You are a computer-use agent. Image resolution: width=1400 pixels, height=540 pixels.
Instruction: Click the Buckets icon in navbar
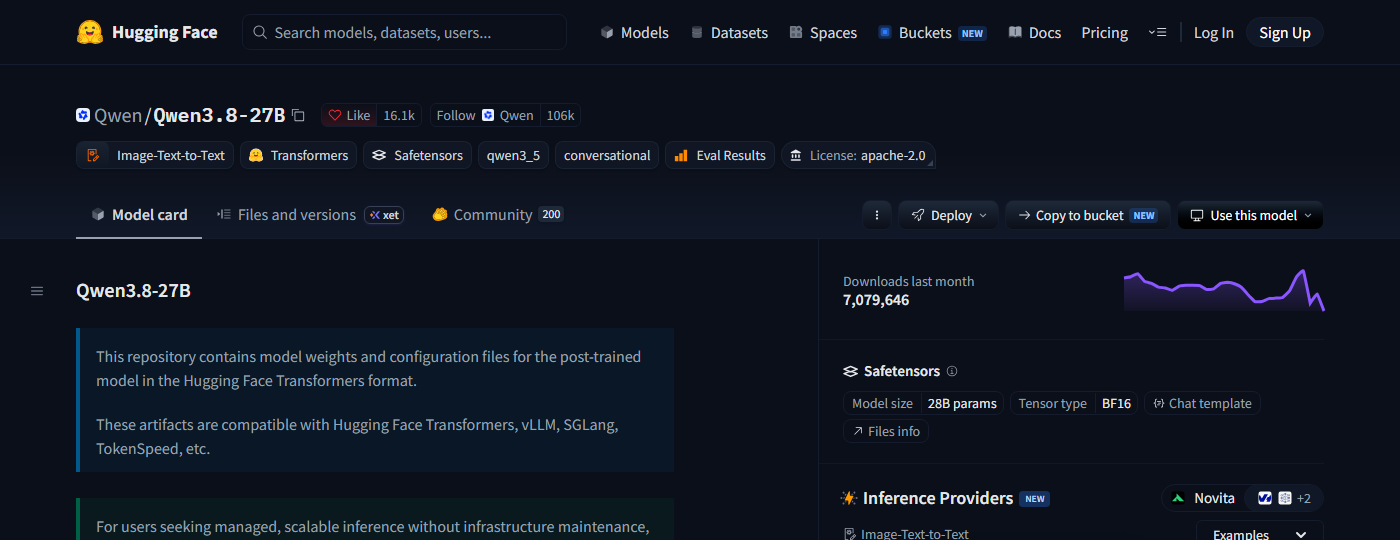click(x=884, y=33)
